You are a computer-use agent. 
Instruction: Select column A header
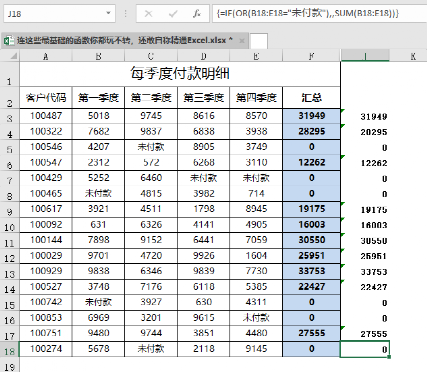tap(46, 56)
